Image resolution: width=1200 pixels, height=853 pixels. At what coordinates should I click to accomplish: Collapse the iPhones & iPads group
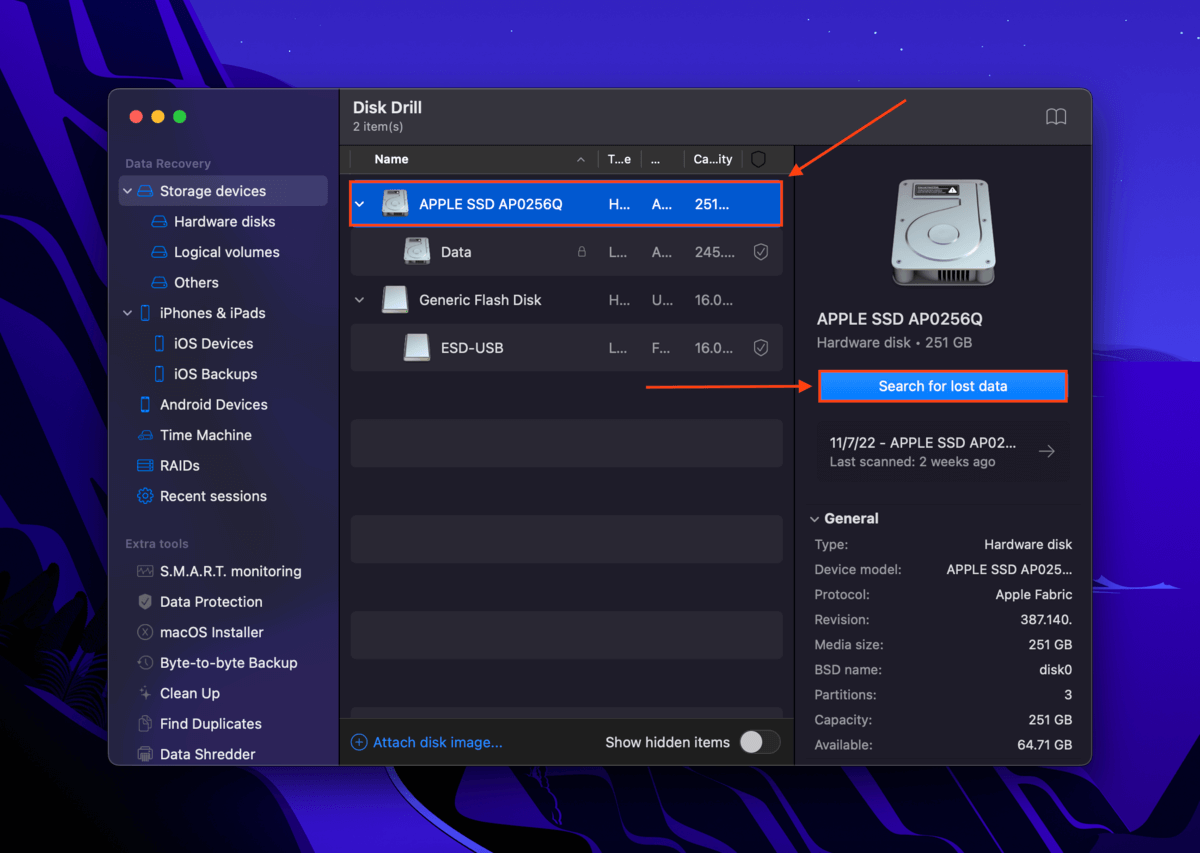click(x=127, y=313)
